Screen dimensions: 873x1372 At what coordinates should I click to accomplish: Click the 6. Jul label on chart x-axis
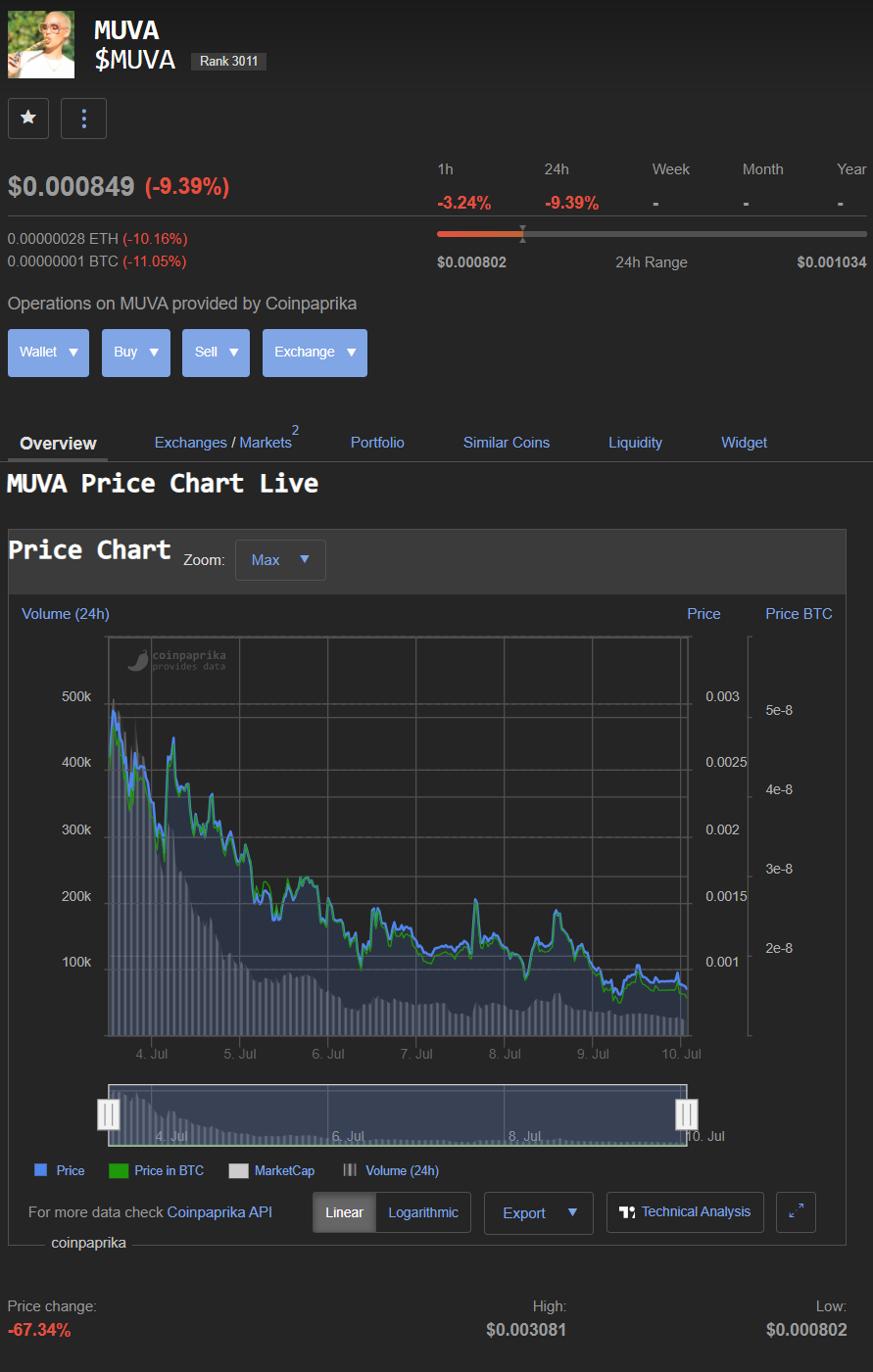(328, 1054)
